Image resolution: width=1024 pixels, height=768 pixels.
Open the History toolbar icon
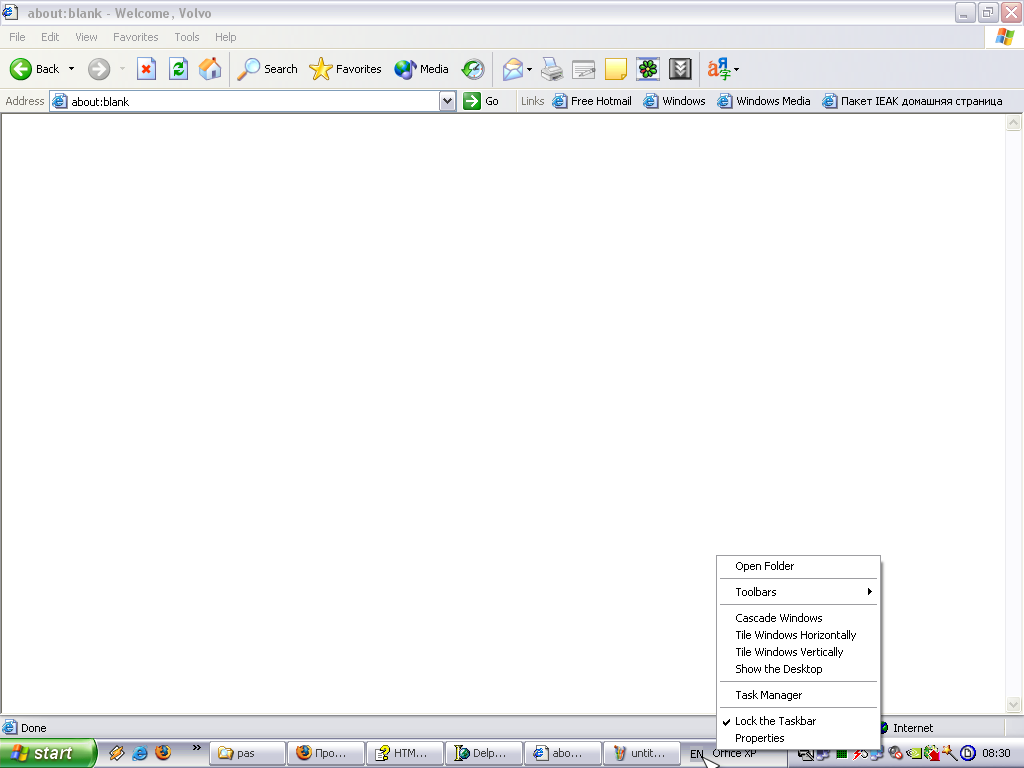pyautogui.click(x=473, y=69)
